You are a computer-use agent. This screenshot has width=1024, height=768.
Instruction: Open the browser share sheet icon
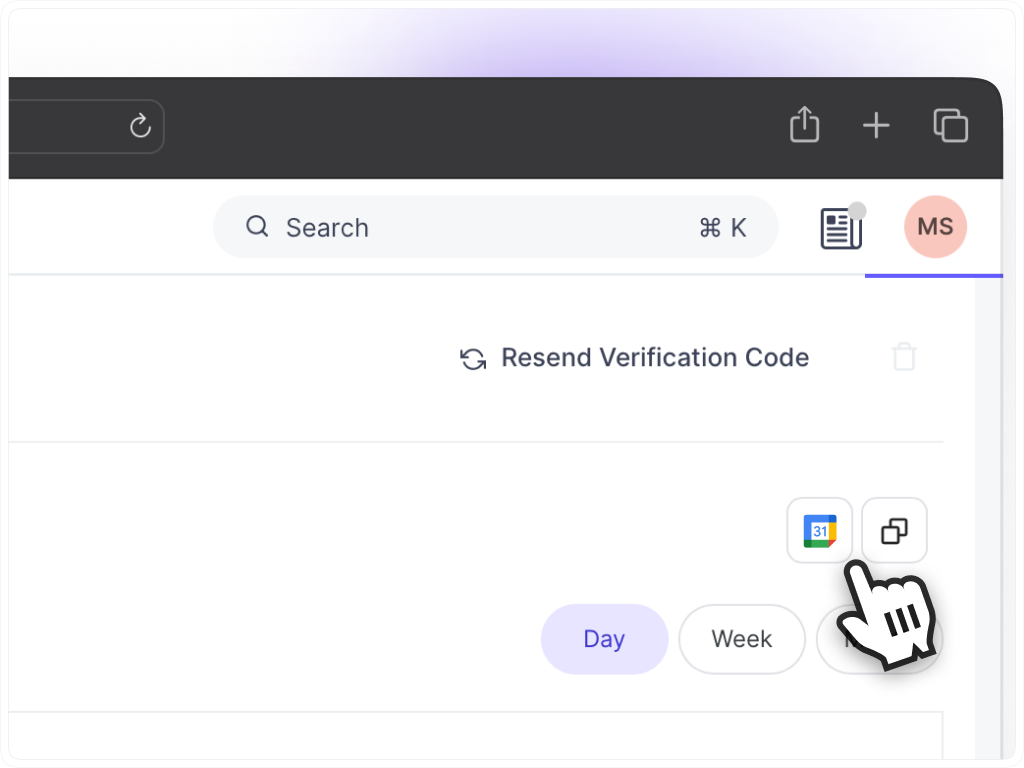804,124
